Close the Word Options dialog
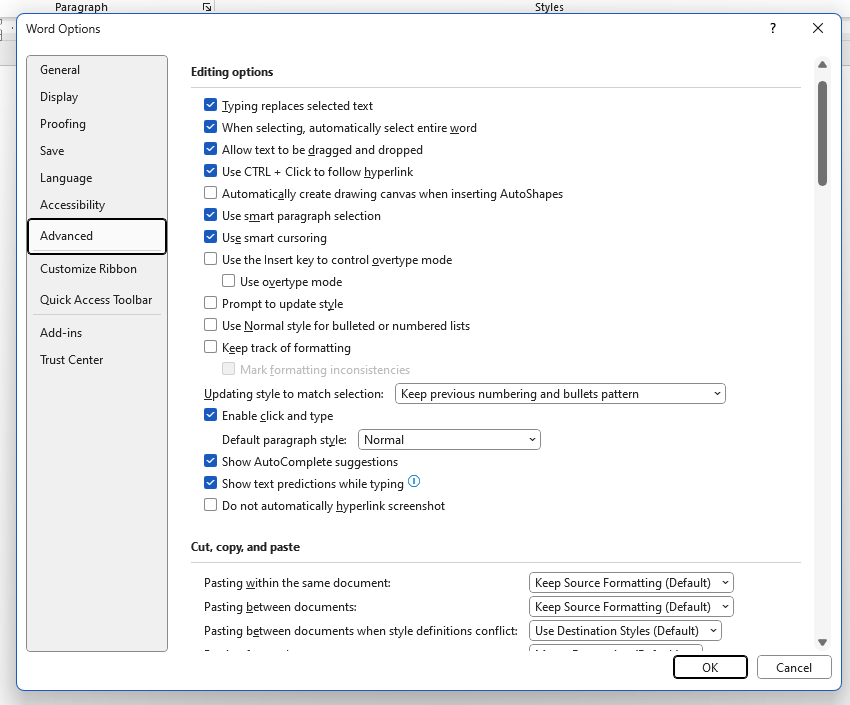Viewport: 850px width, 705px height. (817, 28)
